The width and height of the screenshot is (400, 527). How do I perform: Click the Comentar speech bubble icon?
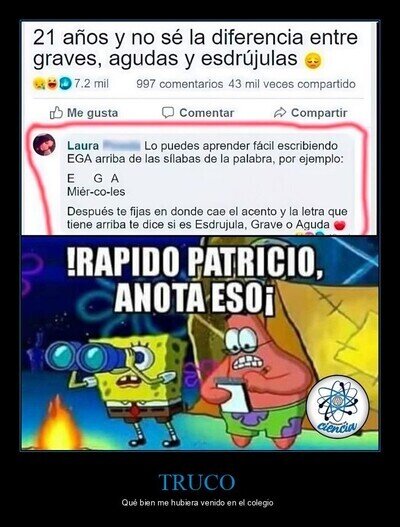pyautogui.click(x=168, y=113)
